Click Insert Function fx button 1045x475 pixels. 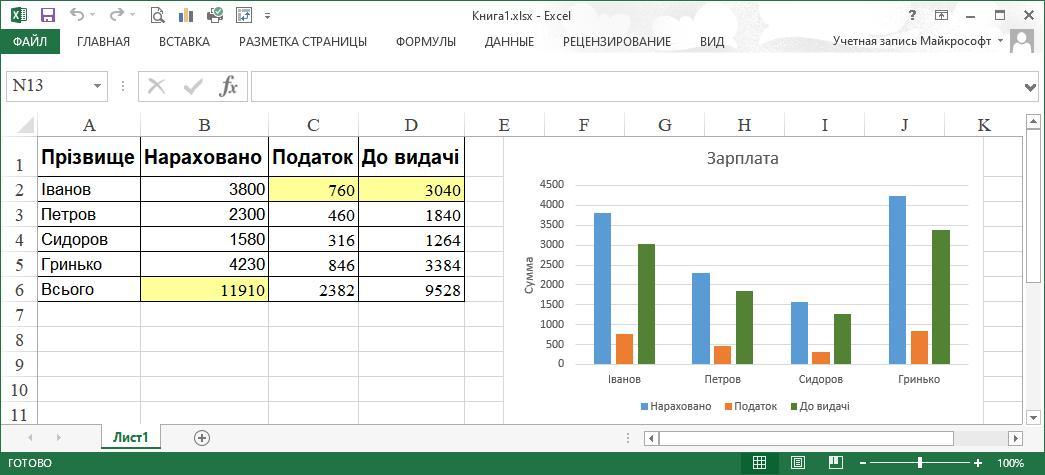(229, 86)
